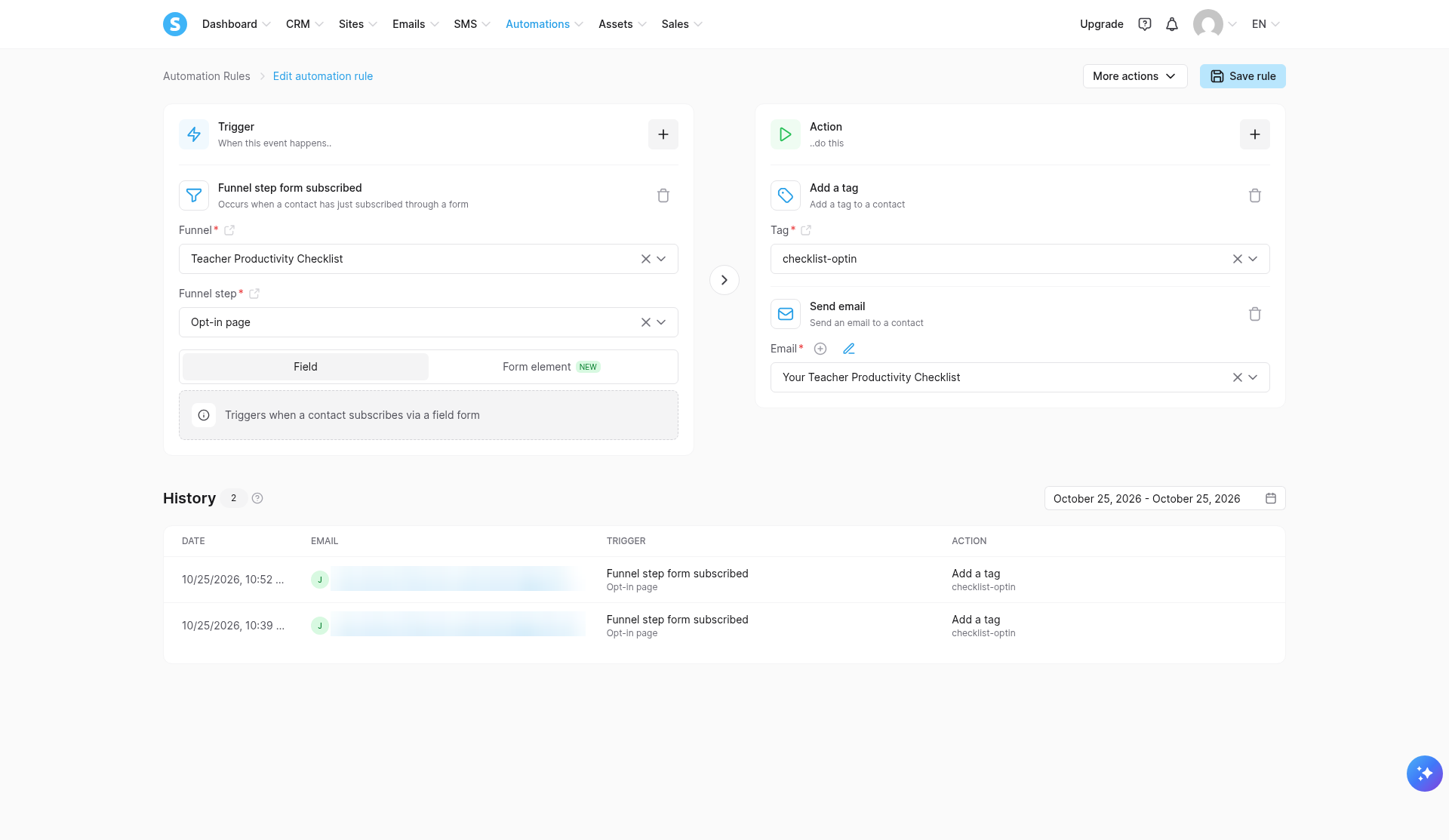Screen dimensions: 1449x840
Task: Clear the Opt-in page funnel step selection
Action: (x=646, y=322)
